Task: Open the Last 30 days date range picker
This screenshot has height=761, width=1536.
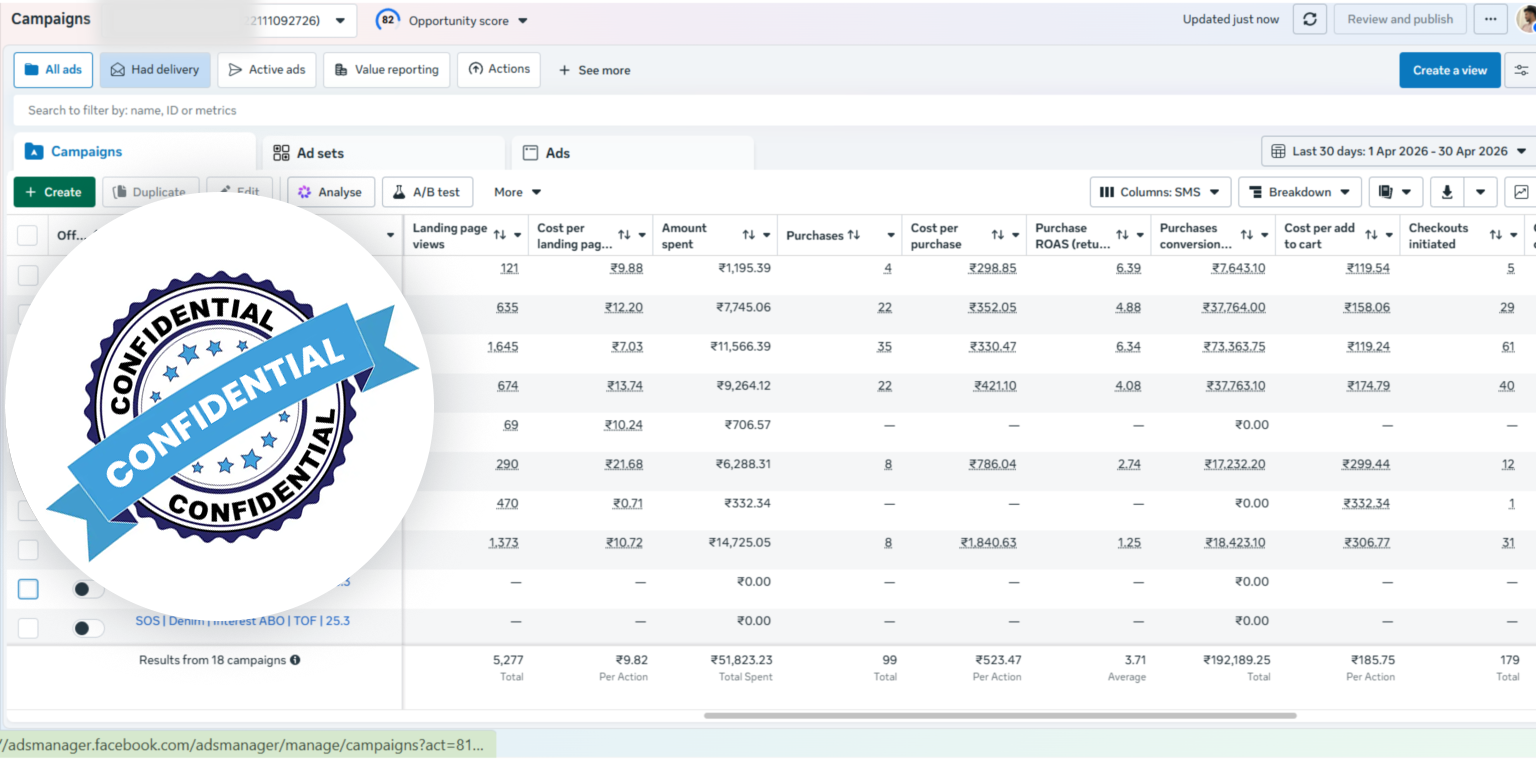Action: coord(1398,151)
